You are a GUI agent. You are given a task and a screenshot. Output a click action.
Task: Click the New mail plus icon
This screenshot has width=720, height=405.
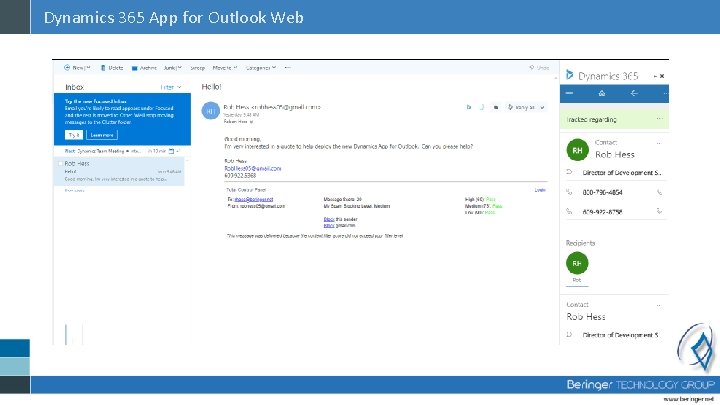coord(67,68)
